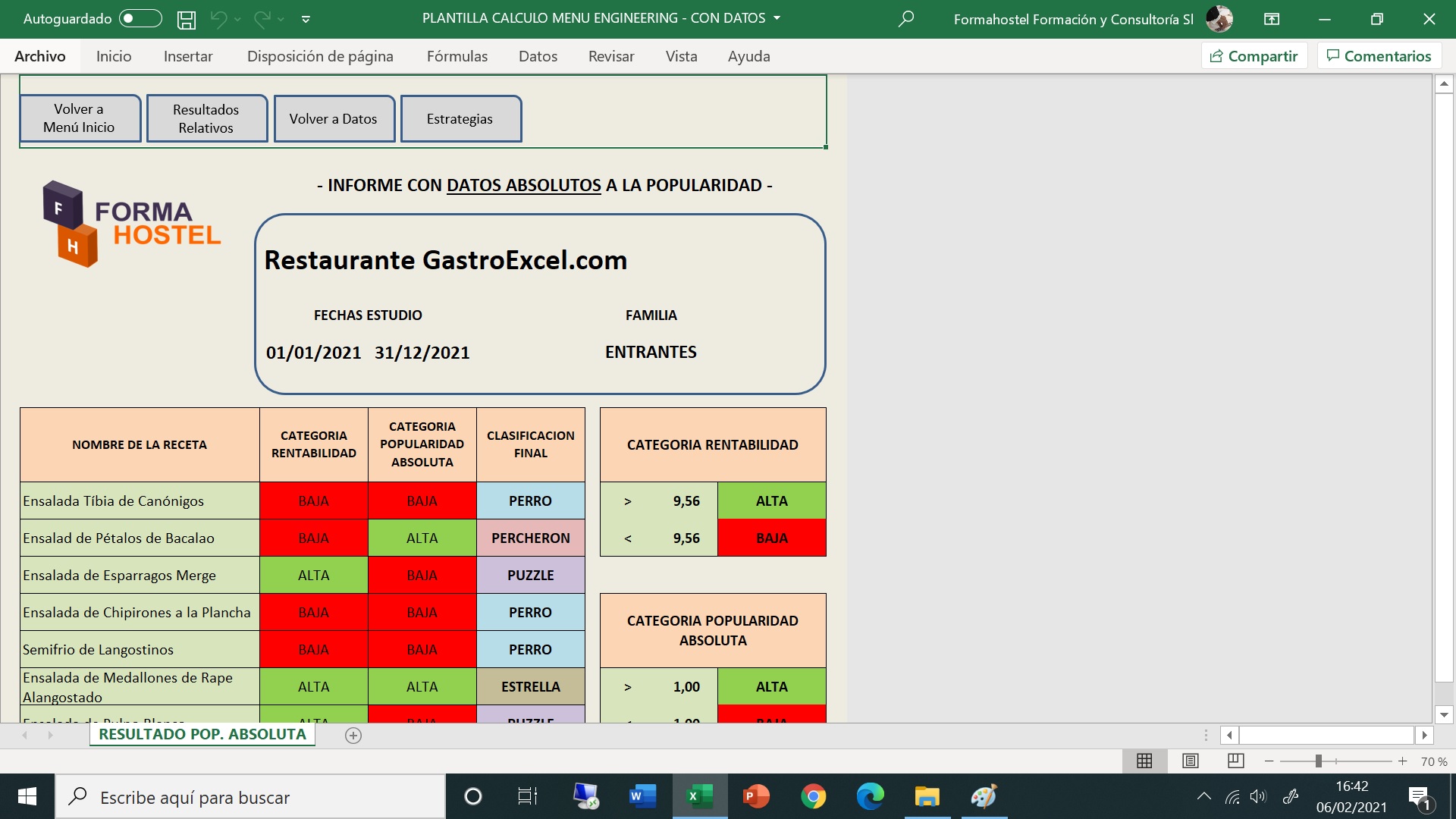Select Normal view icon in status bar
Viewport: 1456px width, 819px height.
(1145, 761)
